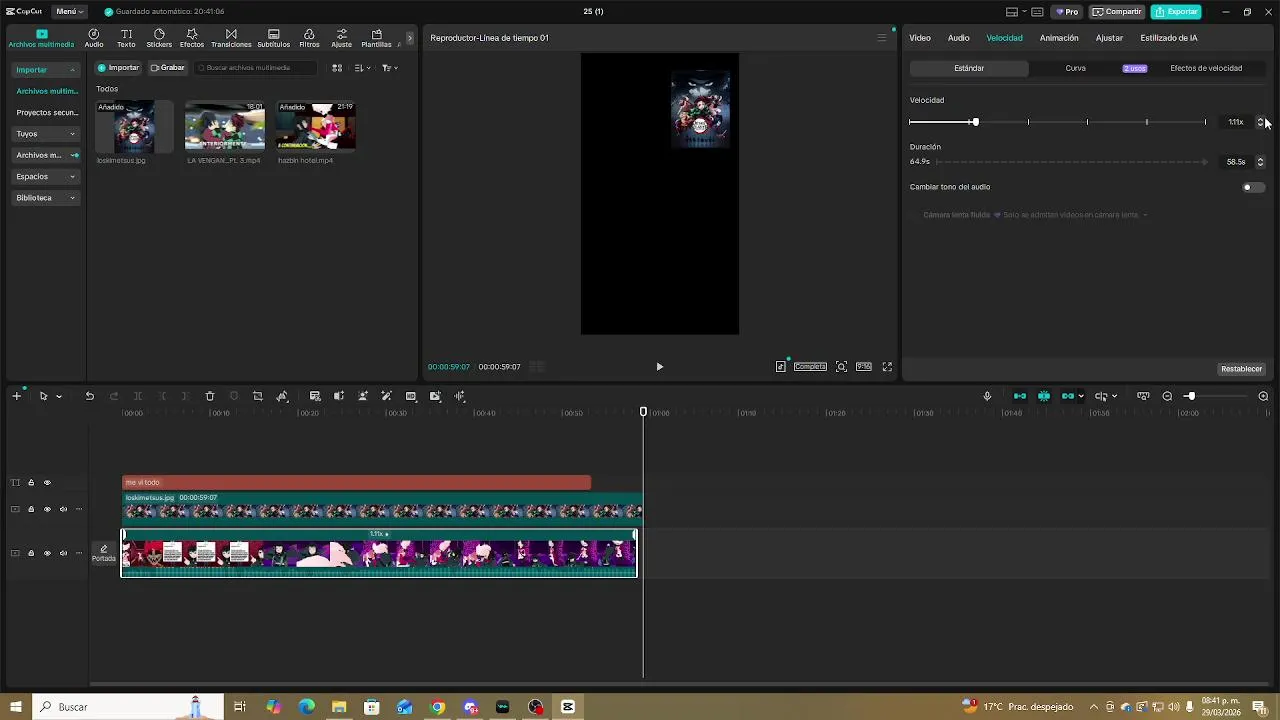
Task: Click the duration 58.5s stepper arrows
Action: click(1260, 162)
